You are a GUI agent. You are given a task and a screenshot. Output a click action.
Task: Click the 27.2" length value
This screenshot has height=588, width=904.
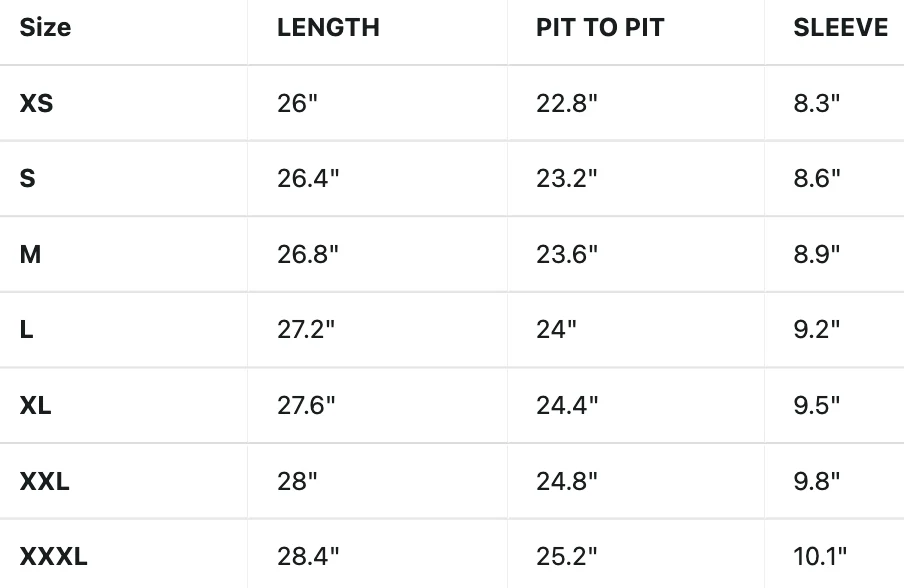point(306,330)
